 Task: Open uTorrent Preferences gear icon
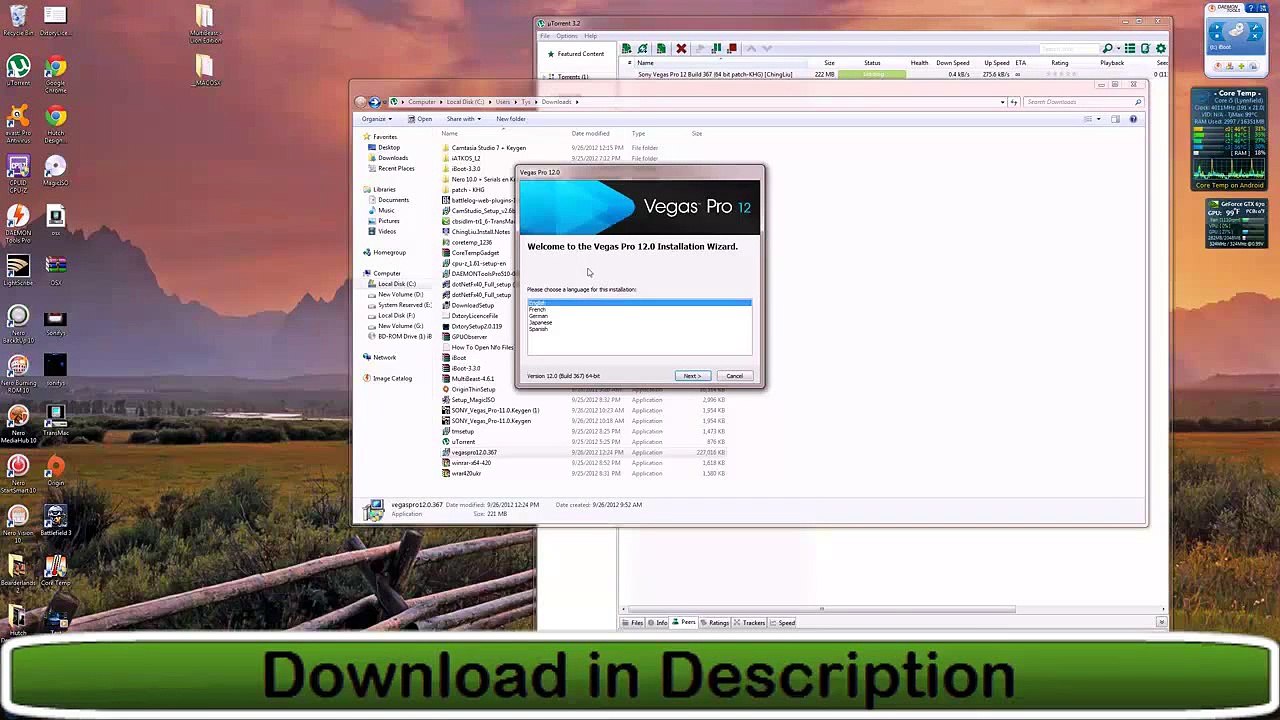click(1161, 48)
